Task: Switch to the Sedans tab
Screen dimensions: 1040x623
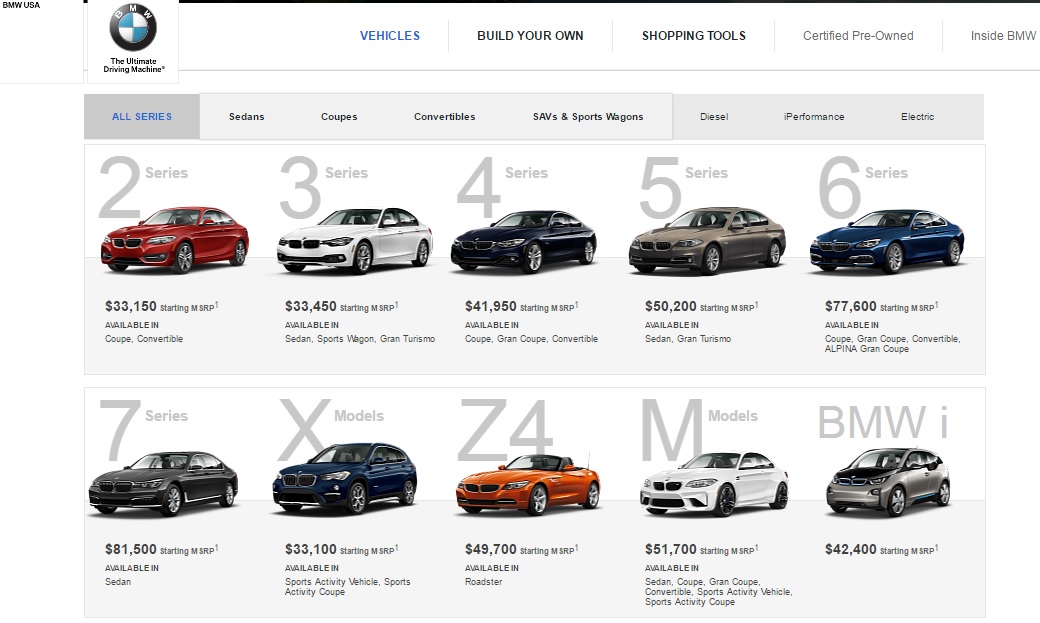Action: point(247,117)
